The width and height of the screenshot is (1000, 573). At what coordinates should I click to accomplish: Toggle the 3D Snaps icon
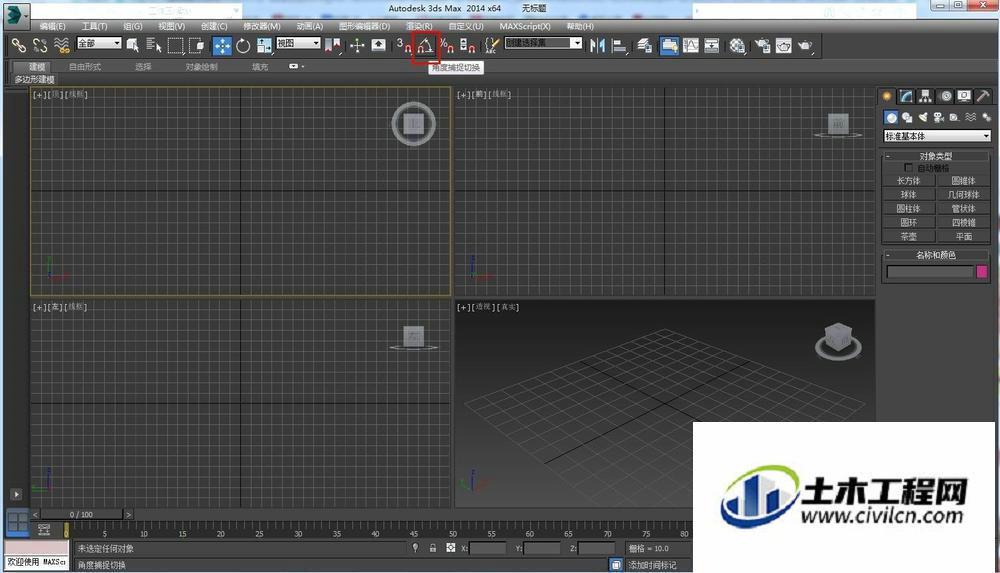403,45
